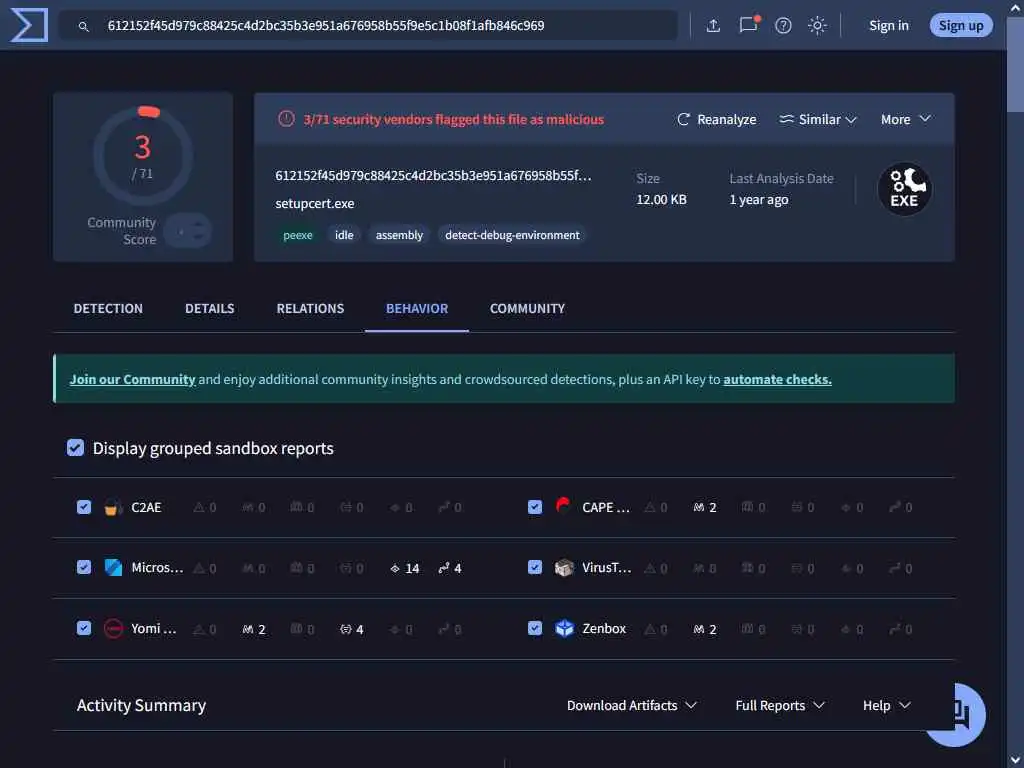Expand the Similar dropdown

tap(818, 120)
